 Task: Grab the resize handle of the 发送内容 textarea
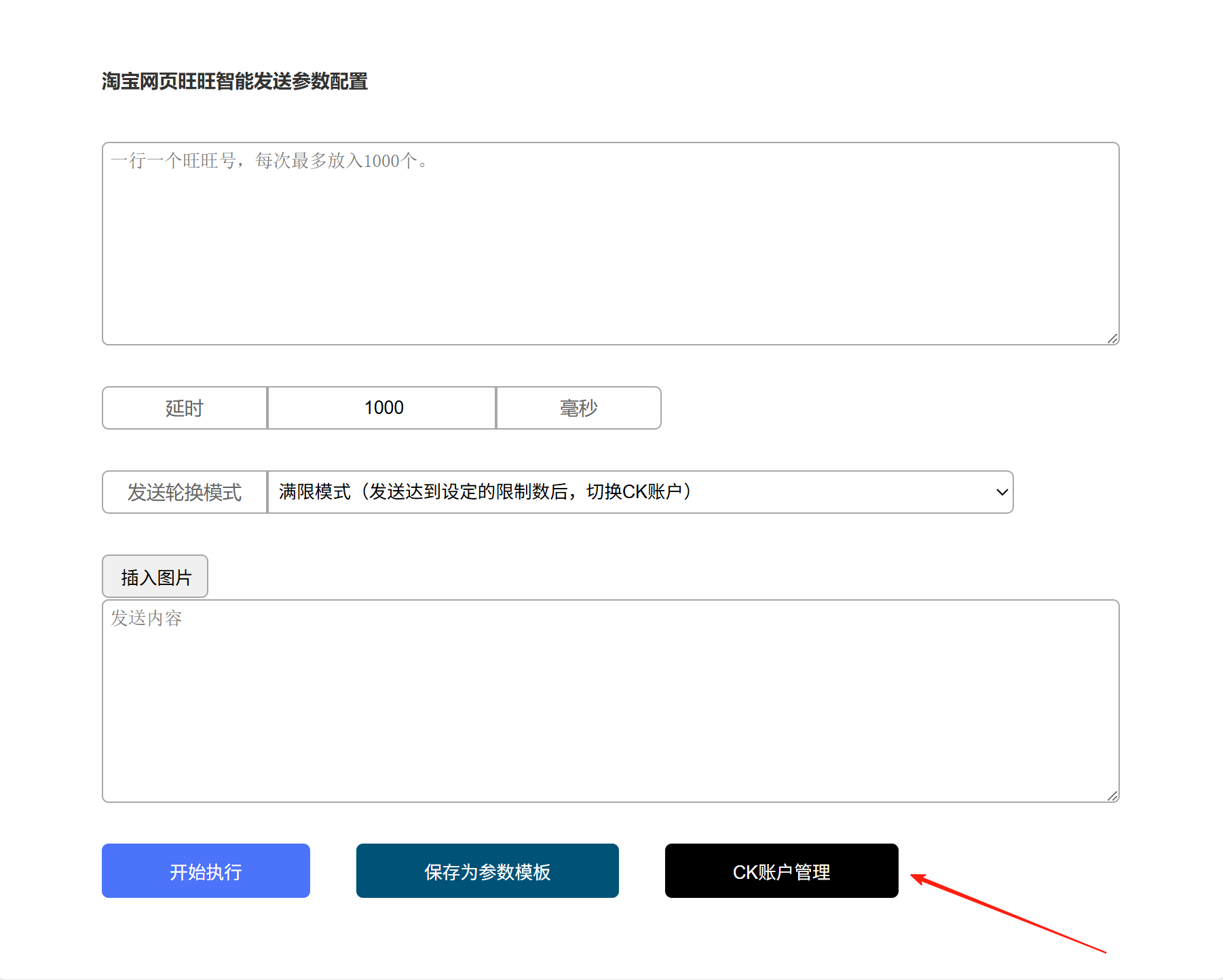[x=1112, y=796]
